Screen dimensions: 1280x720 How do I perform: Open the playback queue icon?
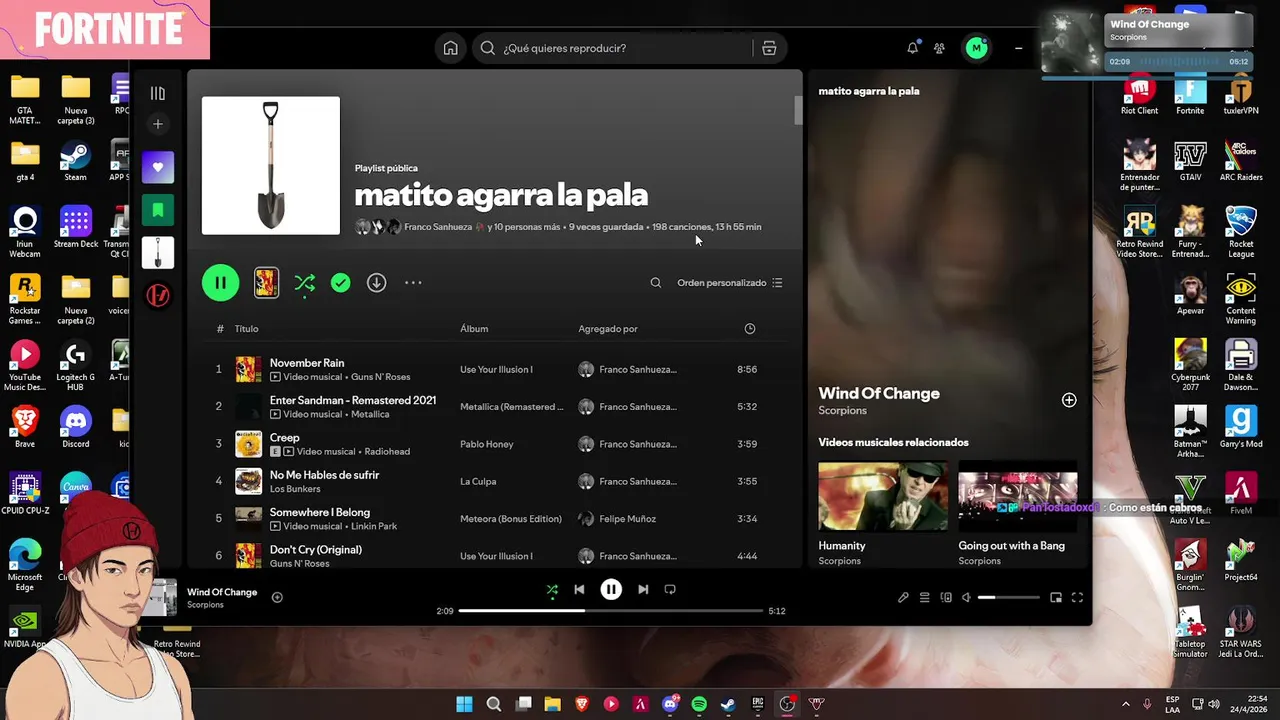tap(925, 598)
